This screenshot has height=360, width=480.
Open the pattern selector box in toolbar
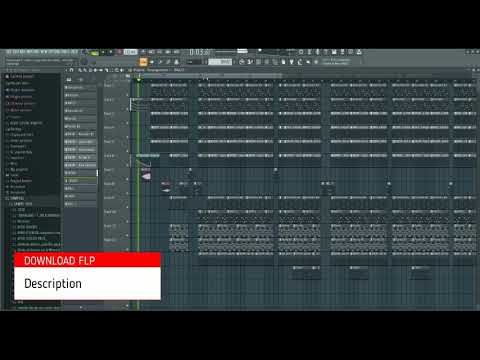pyautogui.click(x=220, y=62)
